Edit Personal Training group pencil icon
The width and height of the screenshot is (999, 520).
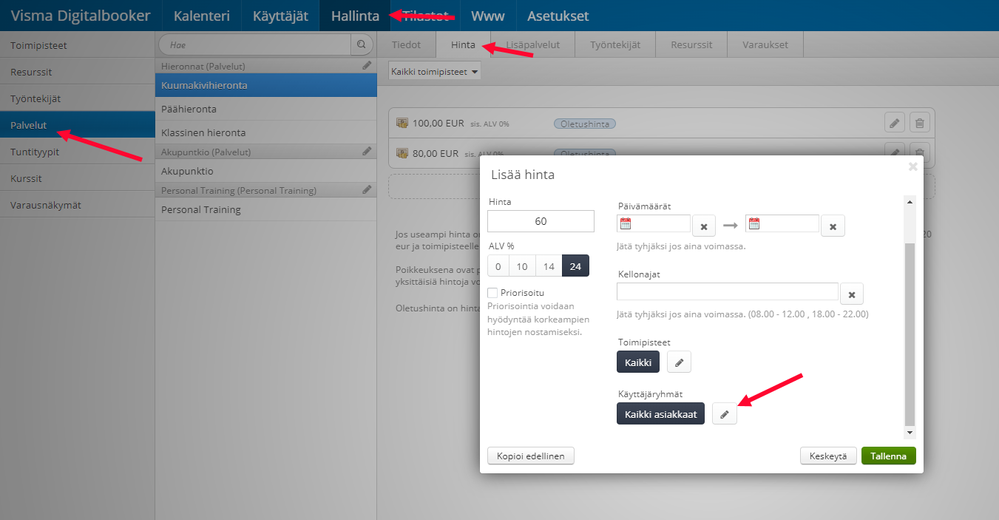(367, 190)
